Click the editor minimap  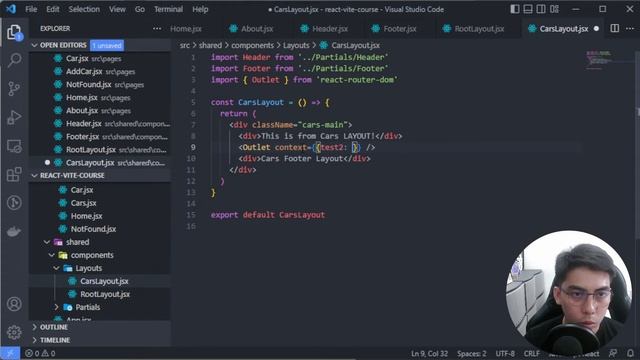click(x=608, y=60)
